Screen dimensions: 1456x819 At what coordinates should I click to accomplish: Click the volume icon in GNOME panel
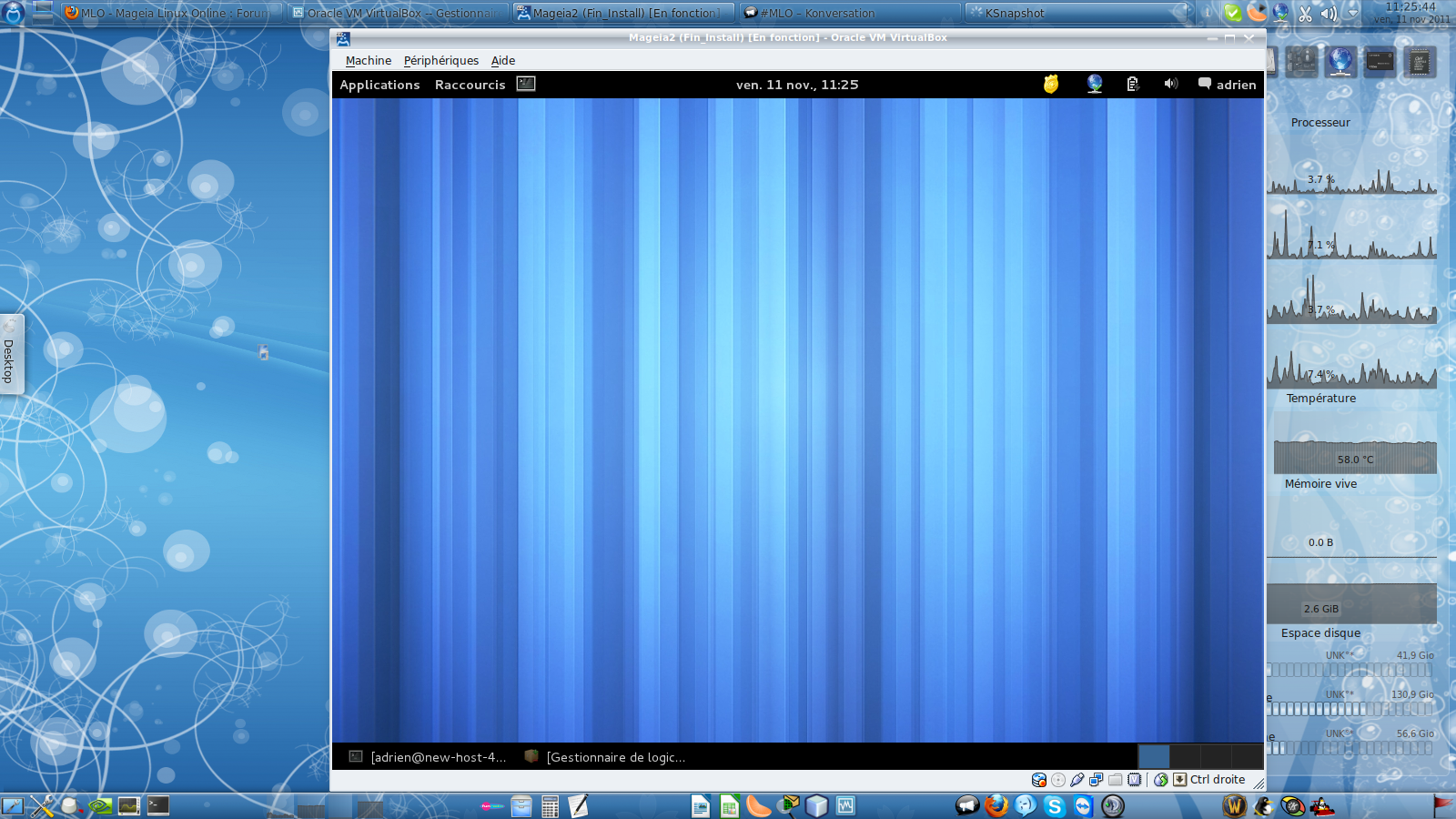coord(1171,84)
